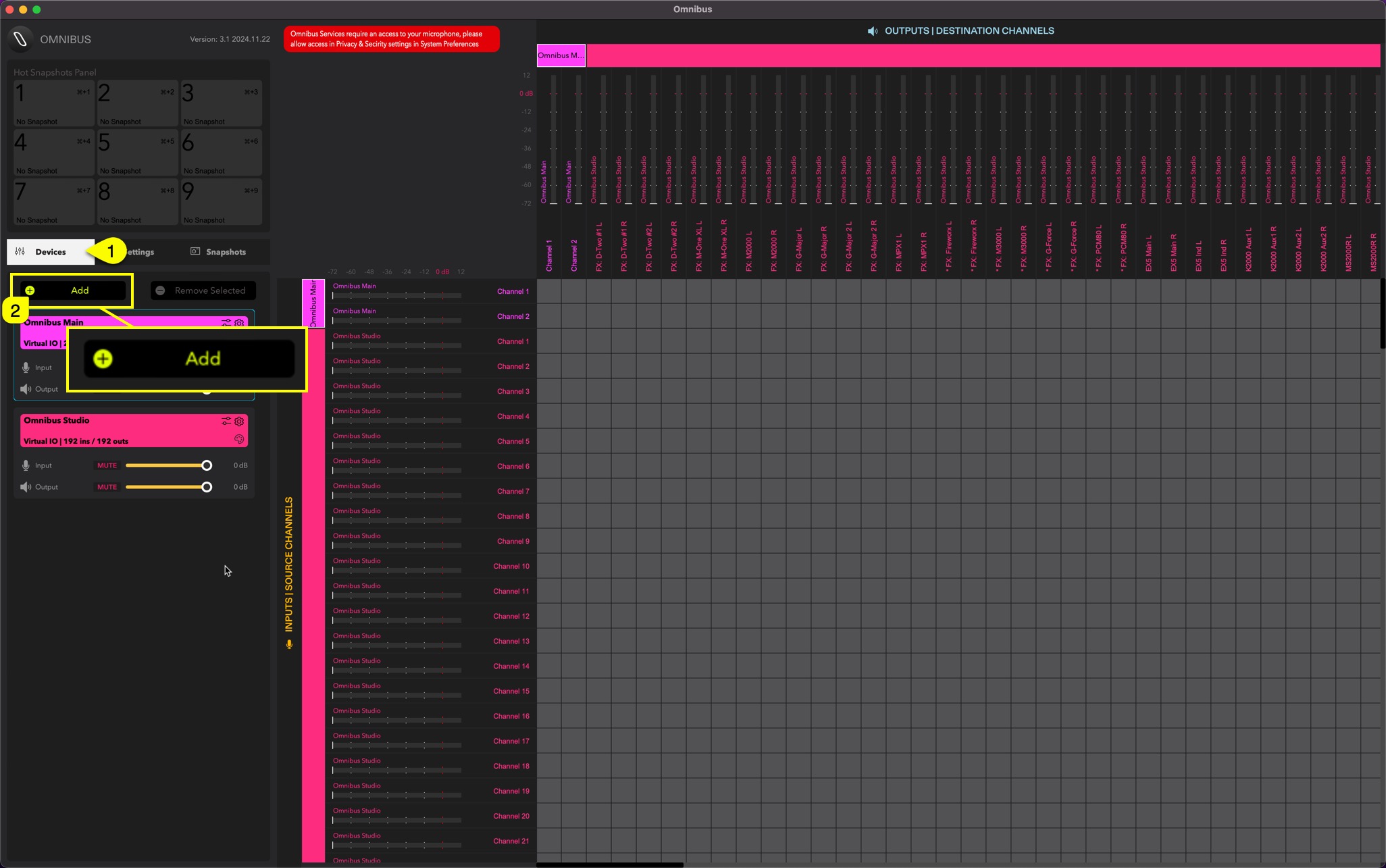Click the Add device button
This screenshot has width=1386, height=868.
[72, 290]
